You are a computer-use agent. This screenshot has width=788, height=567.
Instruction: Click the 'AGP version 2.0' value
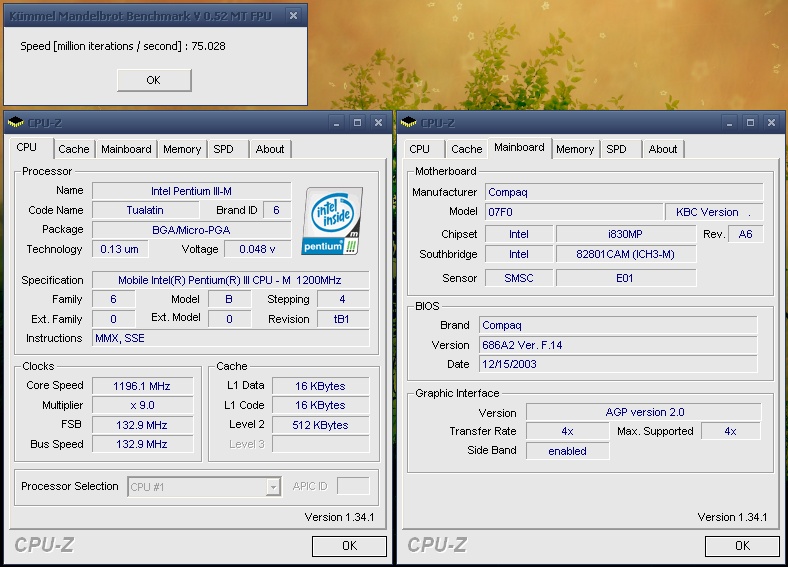pyautogui.click(x=644, y=412)
